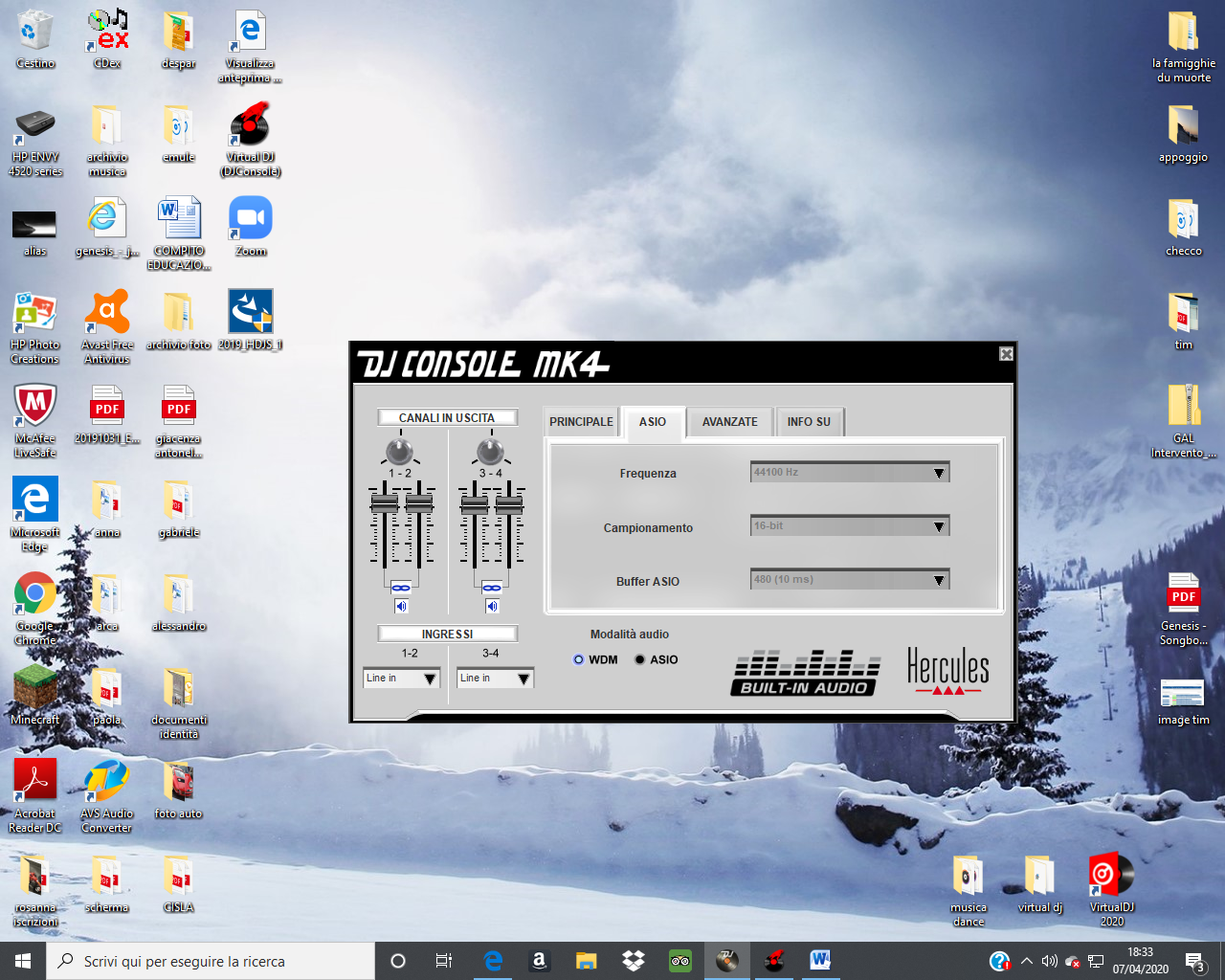The image size is (1225, 980).
Task: Open the Buffer ASIO 480 dropdown
Action: pyautogui.click(x=850, y=580)
